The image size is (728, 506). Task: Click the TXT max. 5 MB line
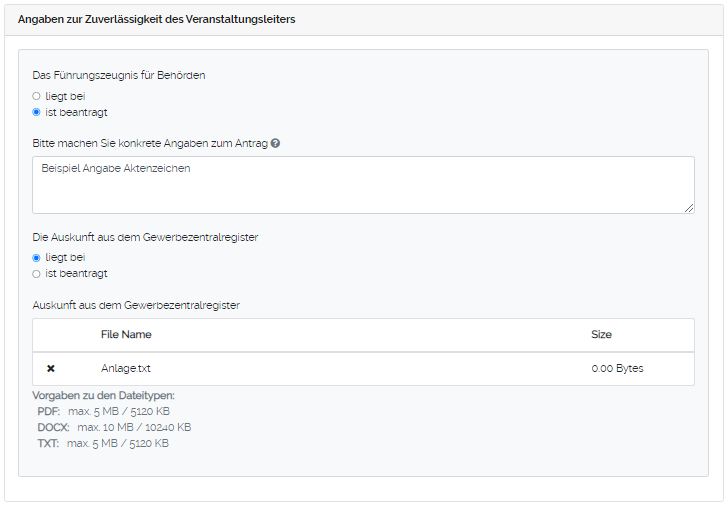click(x=103, y=443)
